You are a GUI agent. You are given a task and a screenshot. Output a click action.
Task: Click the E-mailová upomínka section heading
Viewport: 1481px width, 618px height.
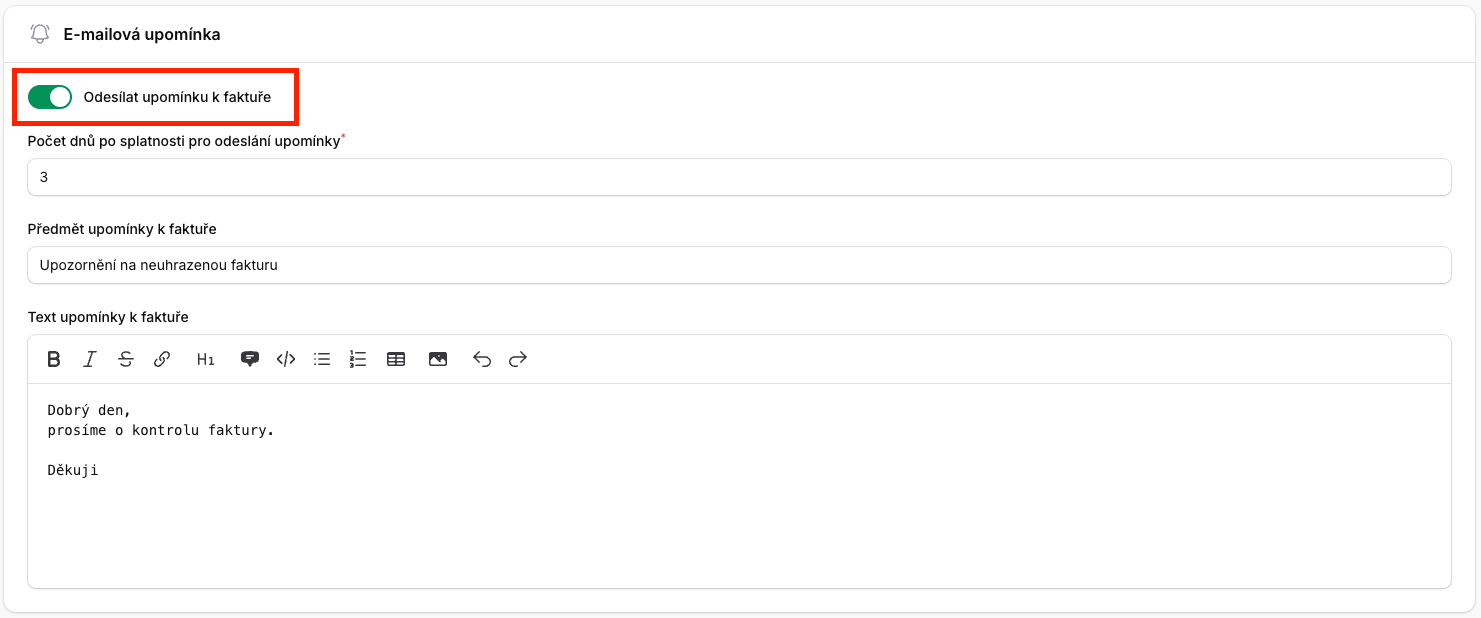142,34
